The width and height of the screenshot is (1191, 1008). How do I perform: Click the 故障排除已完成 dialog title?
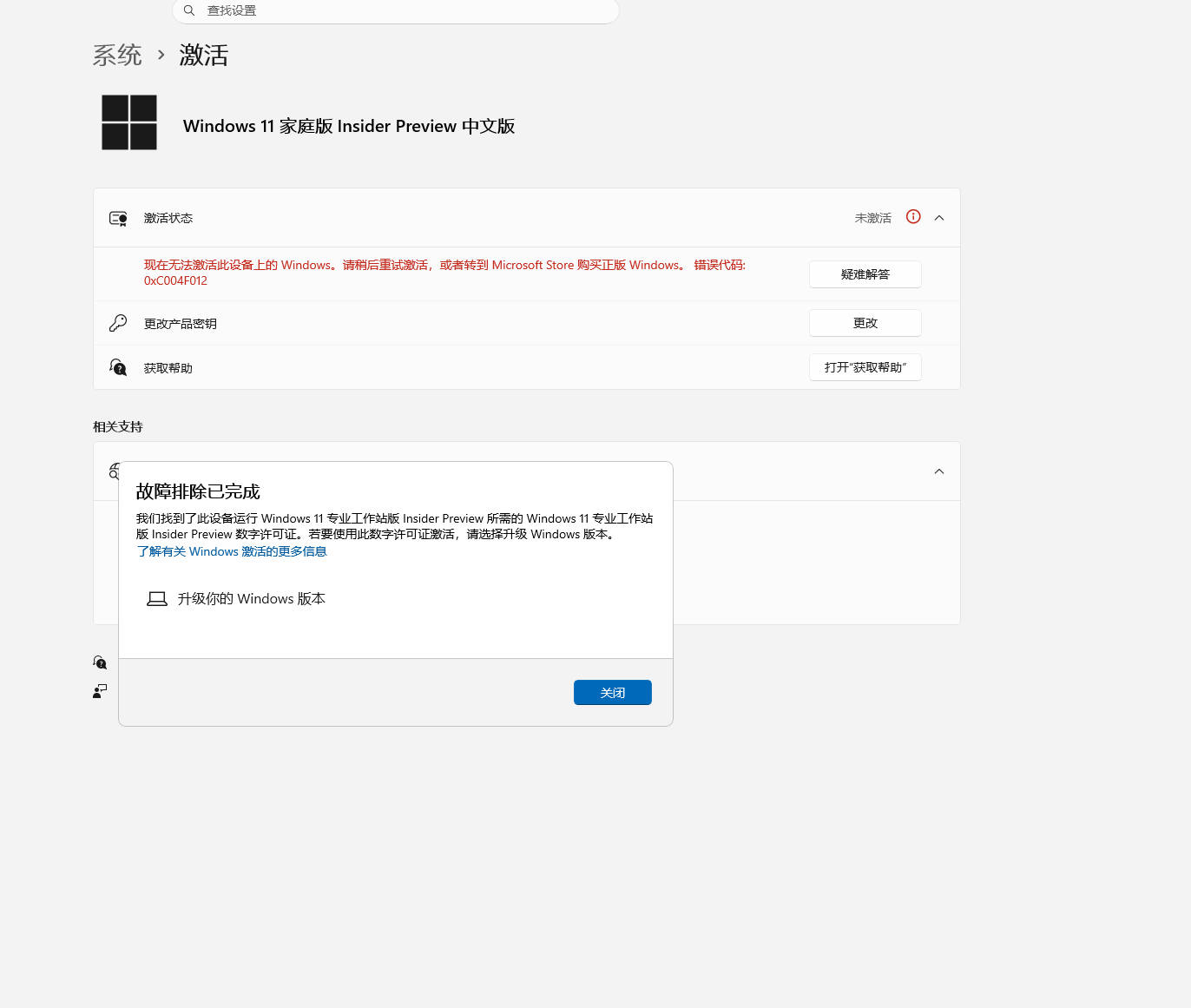tap(198, 491)
